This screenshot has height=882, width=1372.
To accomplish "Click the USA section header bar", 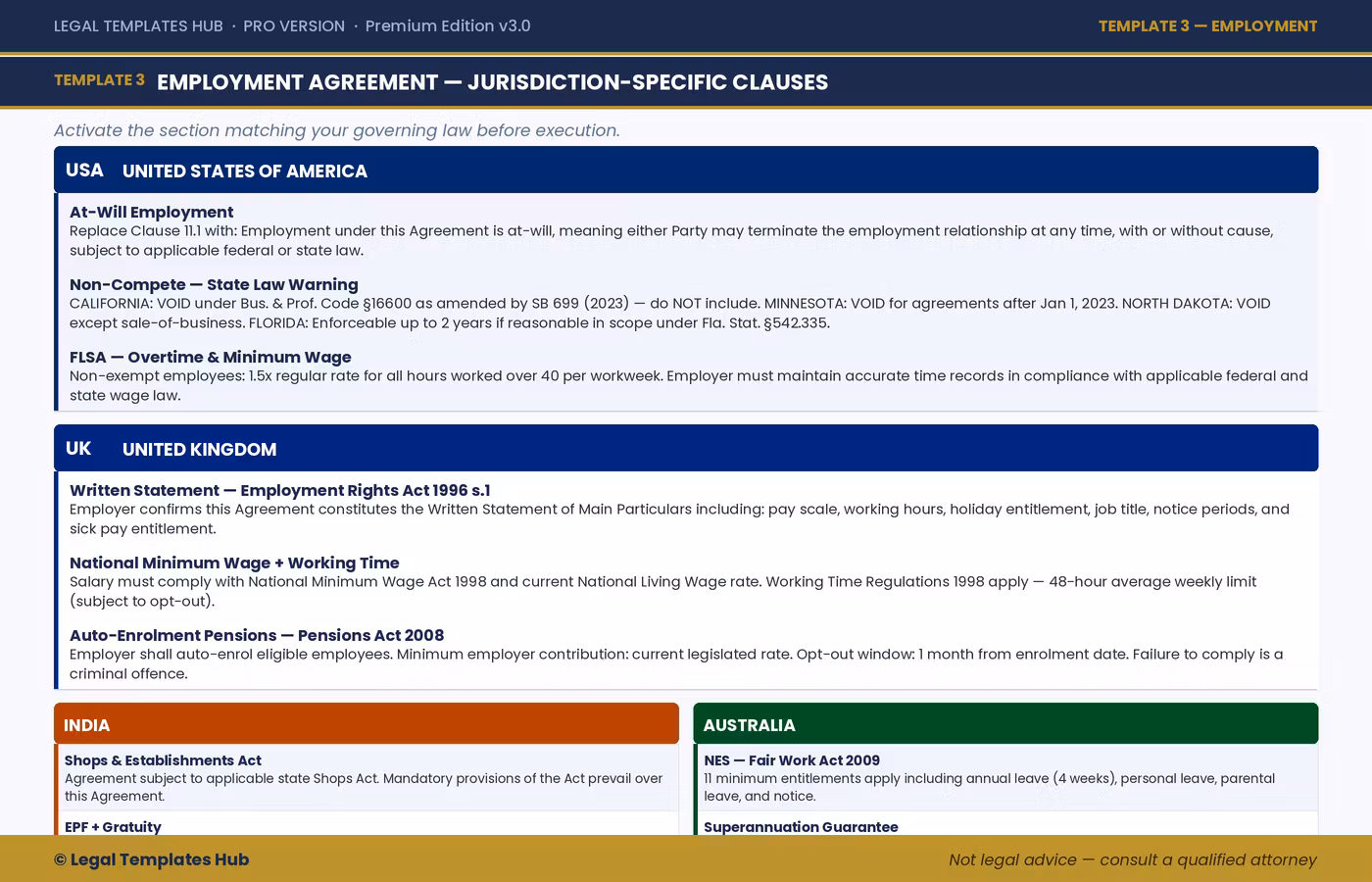I will pyautogui.click(x=686, y=171).
